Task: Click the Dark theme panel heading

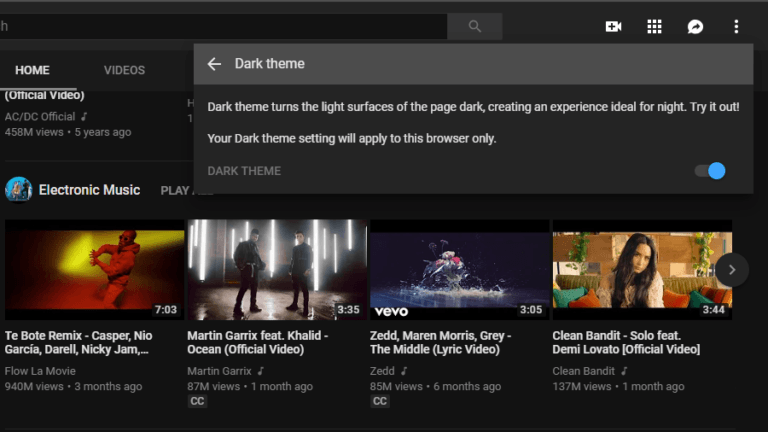Action: point(269,64)
